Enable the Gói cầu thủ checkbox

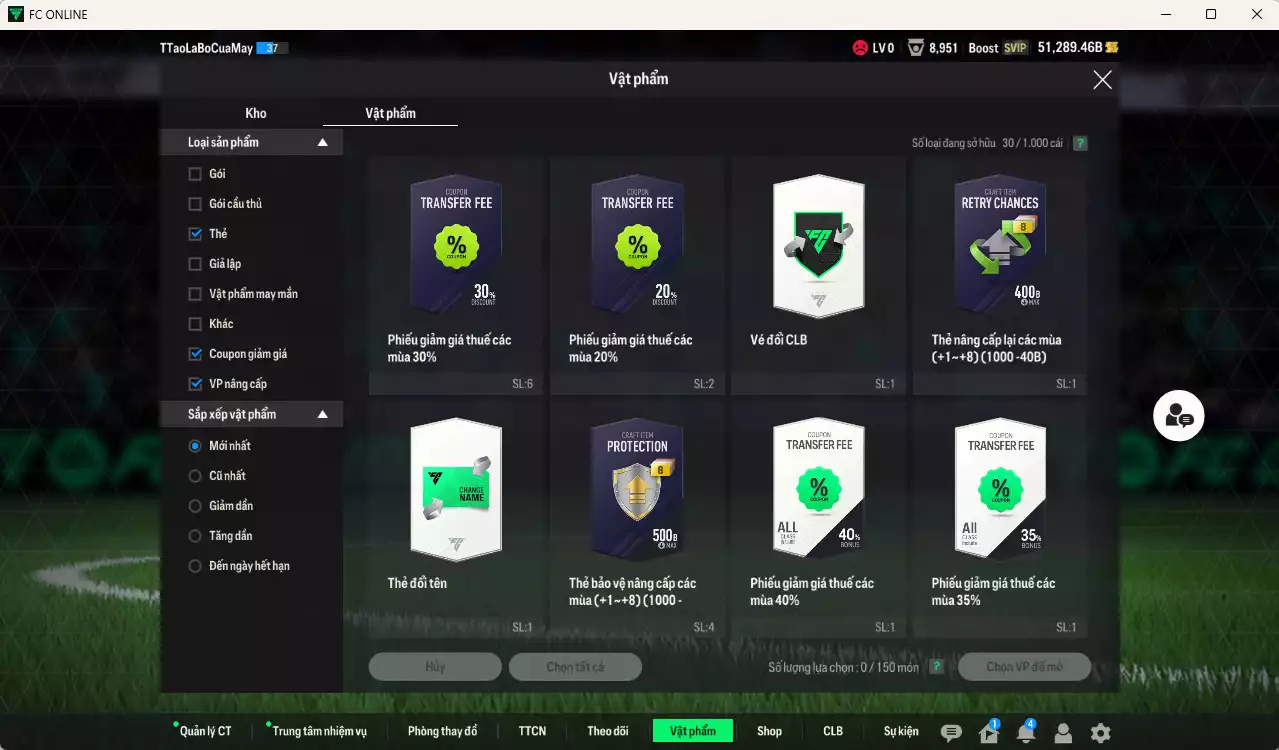tap(195, 204)
